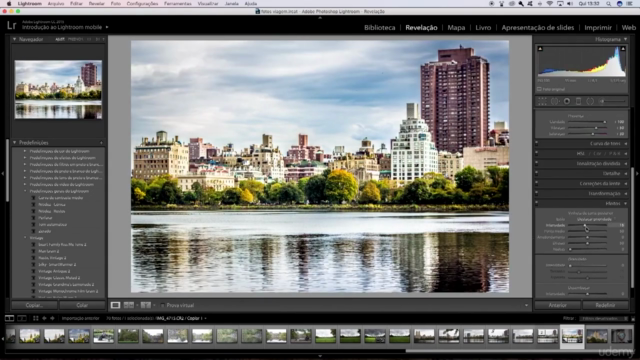Collapse left panel group with edge arrow

3,173
